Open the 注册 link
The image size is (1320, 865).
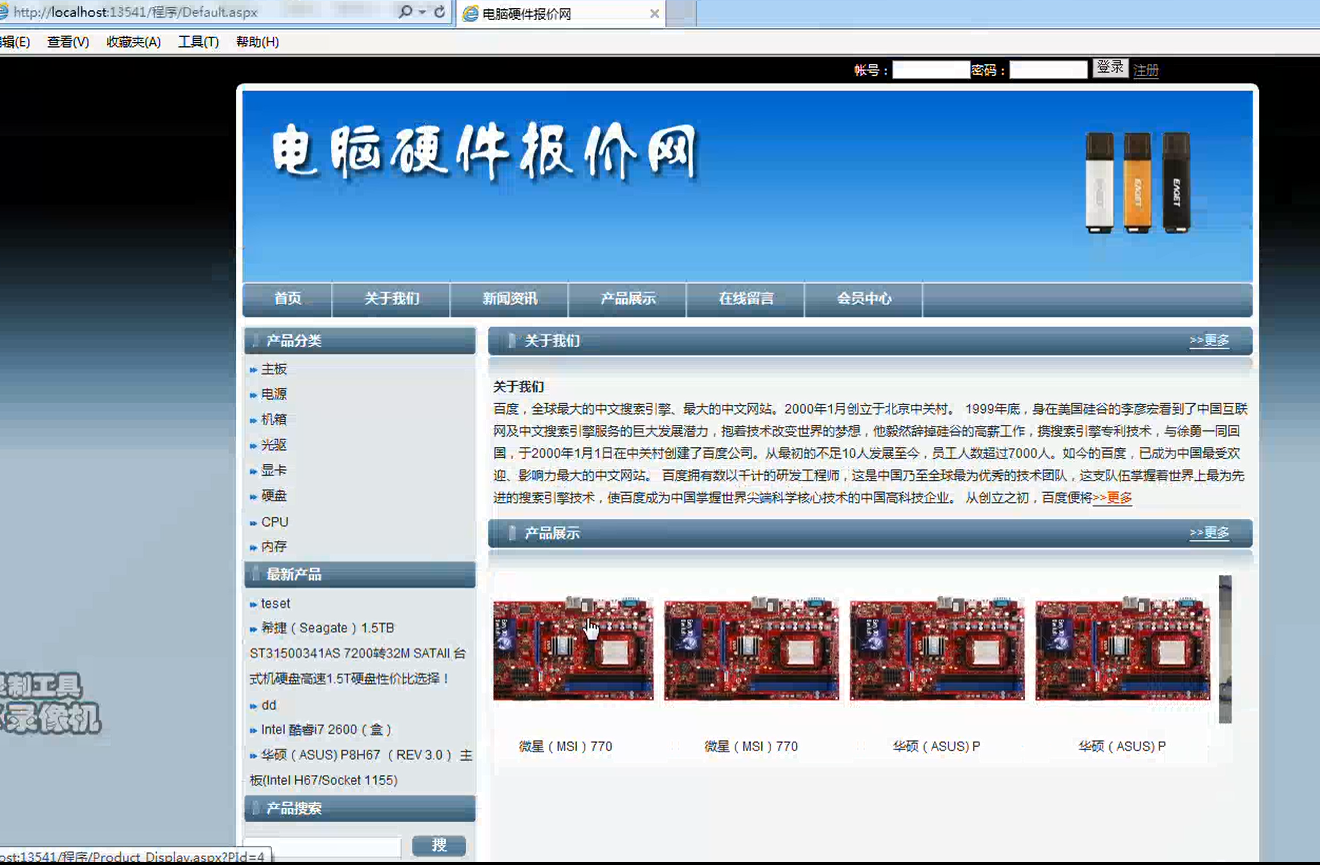[1146, 70]
